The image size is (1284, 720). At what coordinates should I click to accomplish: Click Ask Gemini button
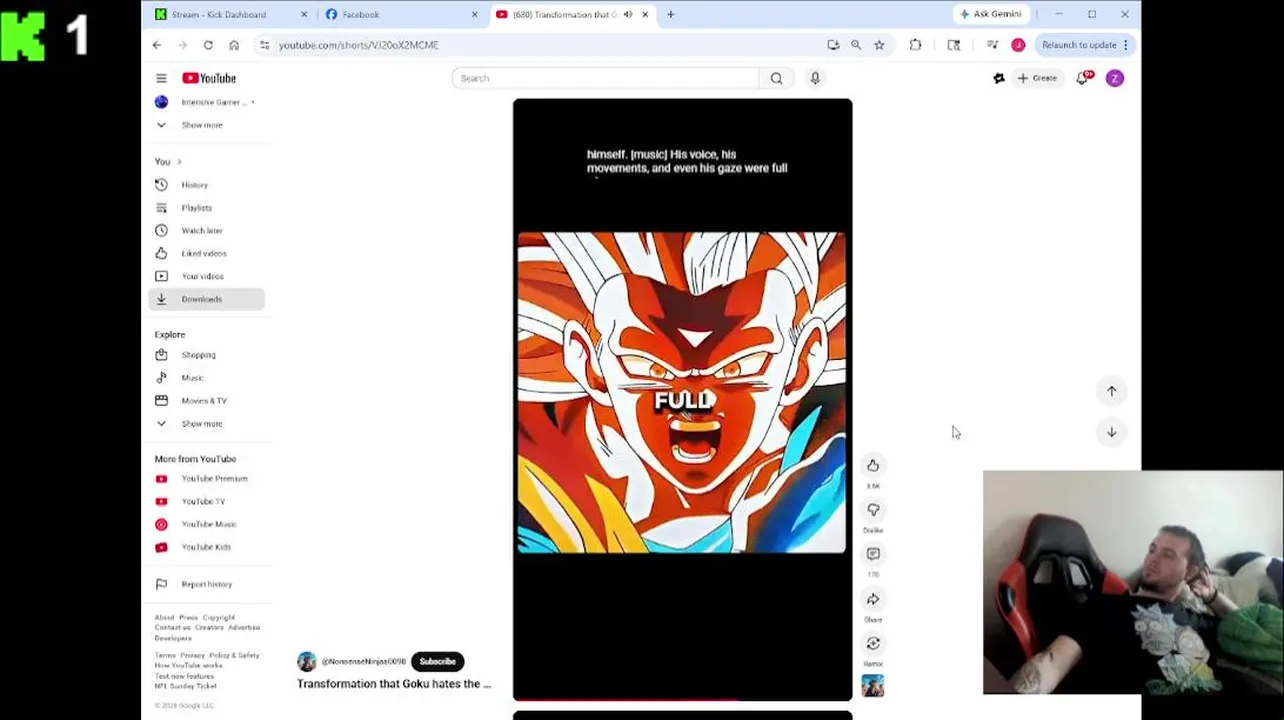[990, 14]
